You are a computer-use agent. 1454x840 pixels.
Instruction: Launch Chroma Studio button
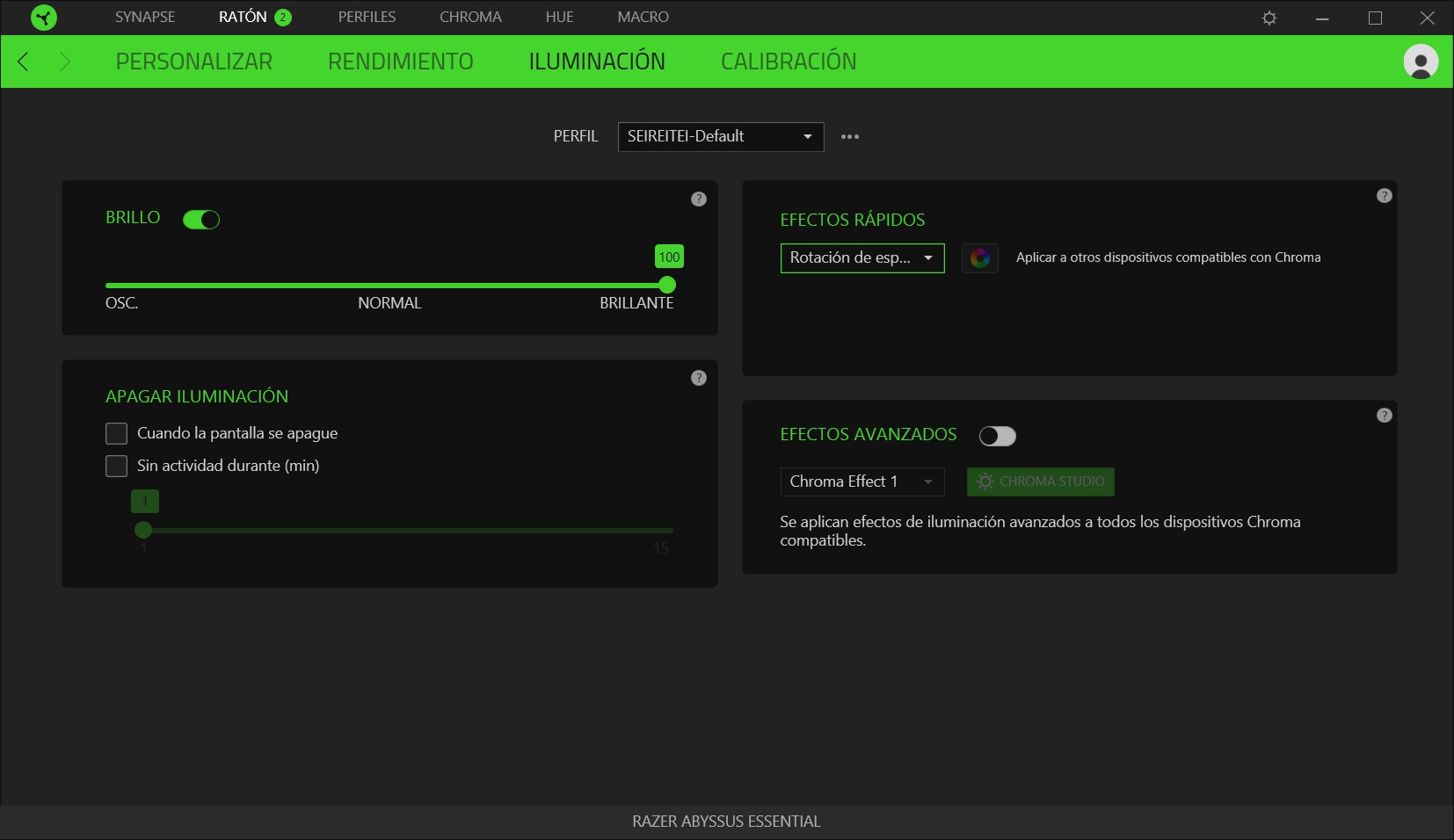point(1041,482)
